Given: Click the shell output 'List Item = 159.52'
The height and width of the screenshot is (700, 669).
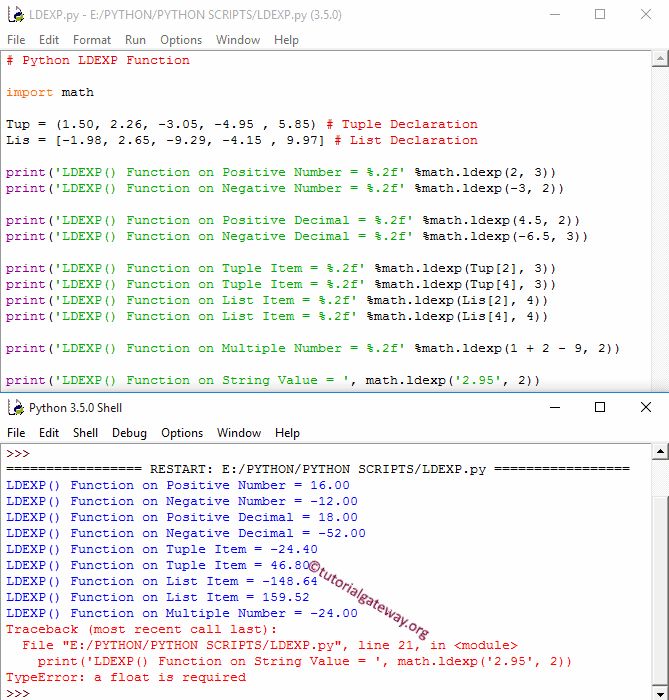Looking at the screenshot, I should click(x=158, y=597).
